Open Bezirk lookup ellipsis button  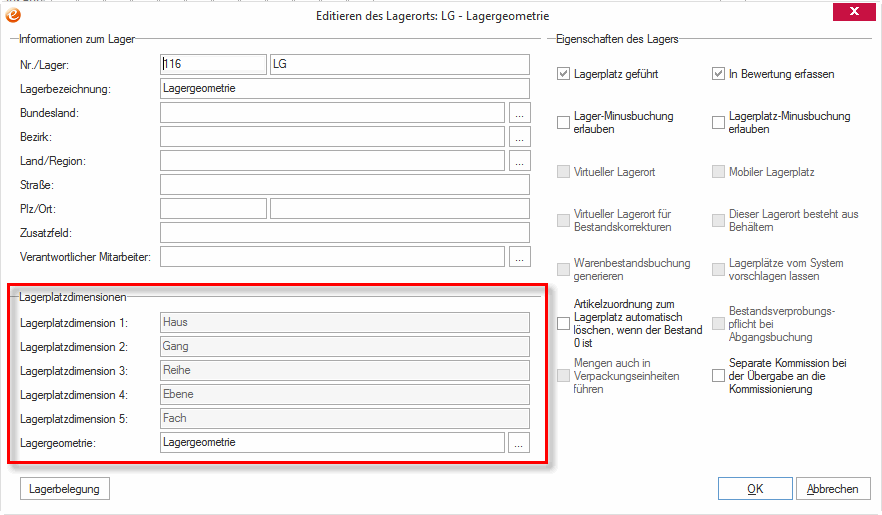pyautogui.click(x=519, y=137)
